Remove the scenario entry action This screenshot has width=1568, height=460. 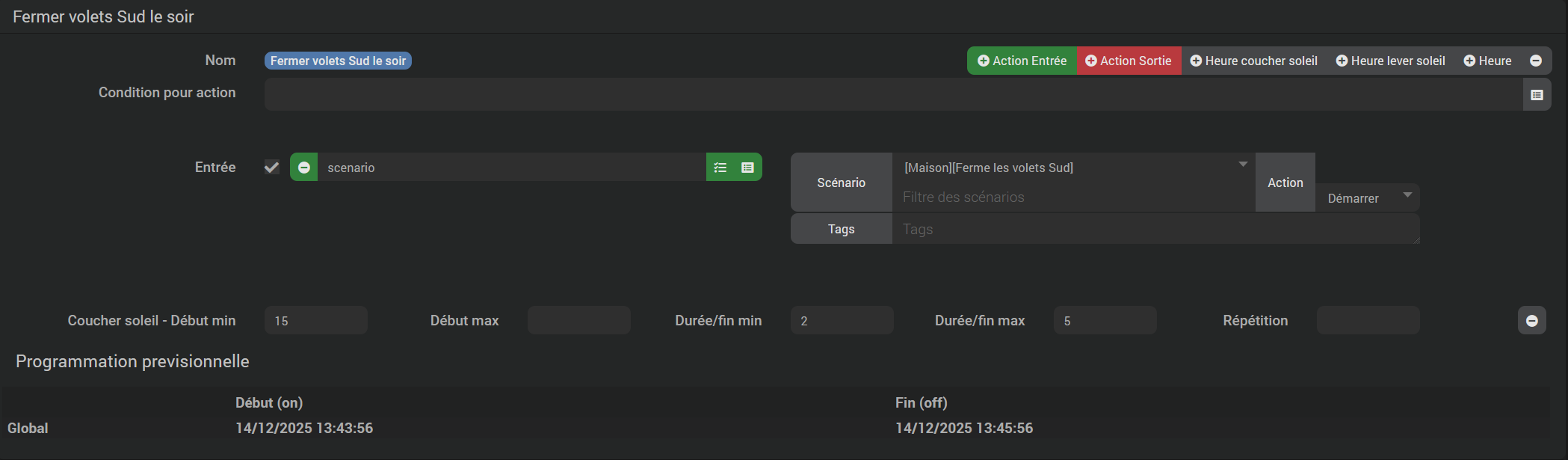(304, 167)
